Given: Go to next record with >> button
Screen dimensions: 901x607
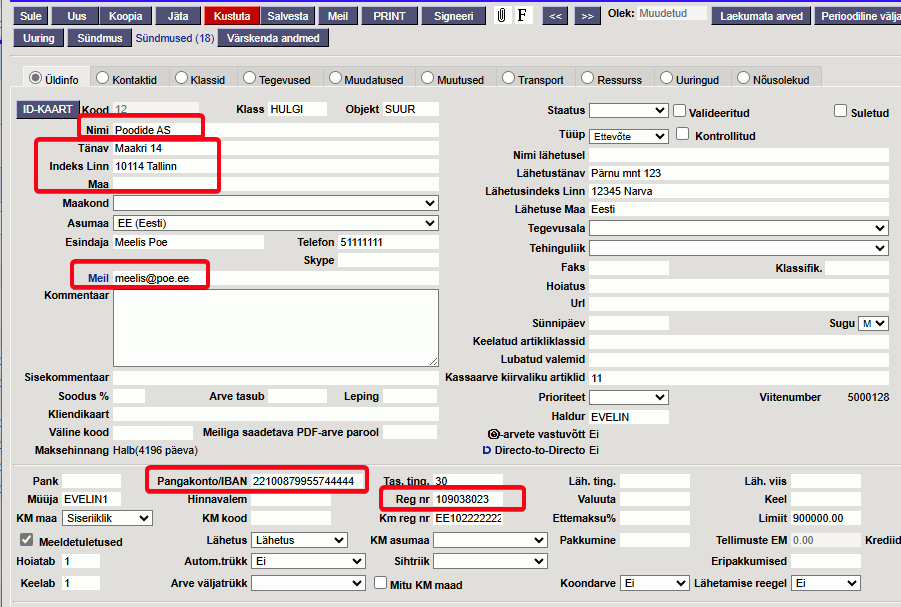Looking at the screenshot, I should [x=587, y=16].
